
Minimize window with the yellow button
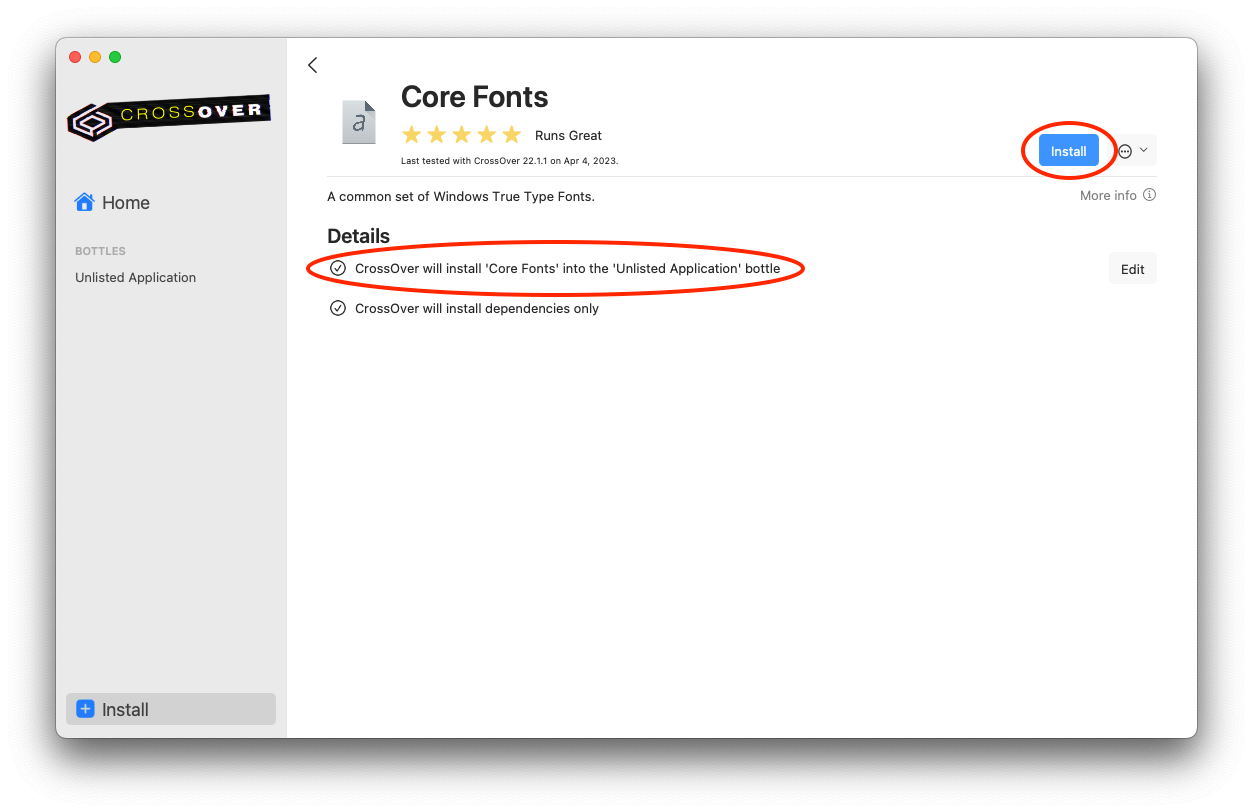coord(95,57)
